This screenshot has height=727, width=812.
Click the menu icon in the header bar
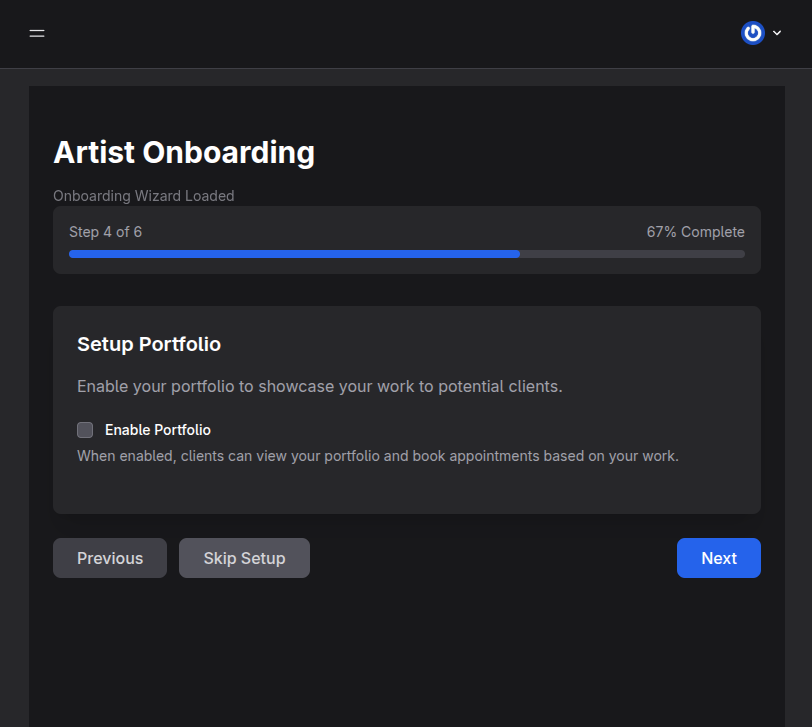tap(37, 33)
